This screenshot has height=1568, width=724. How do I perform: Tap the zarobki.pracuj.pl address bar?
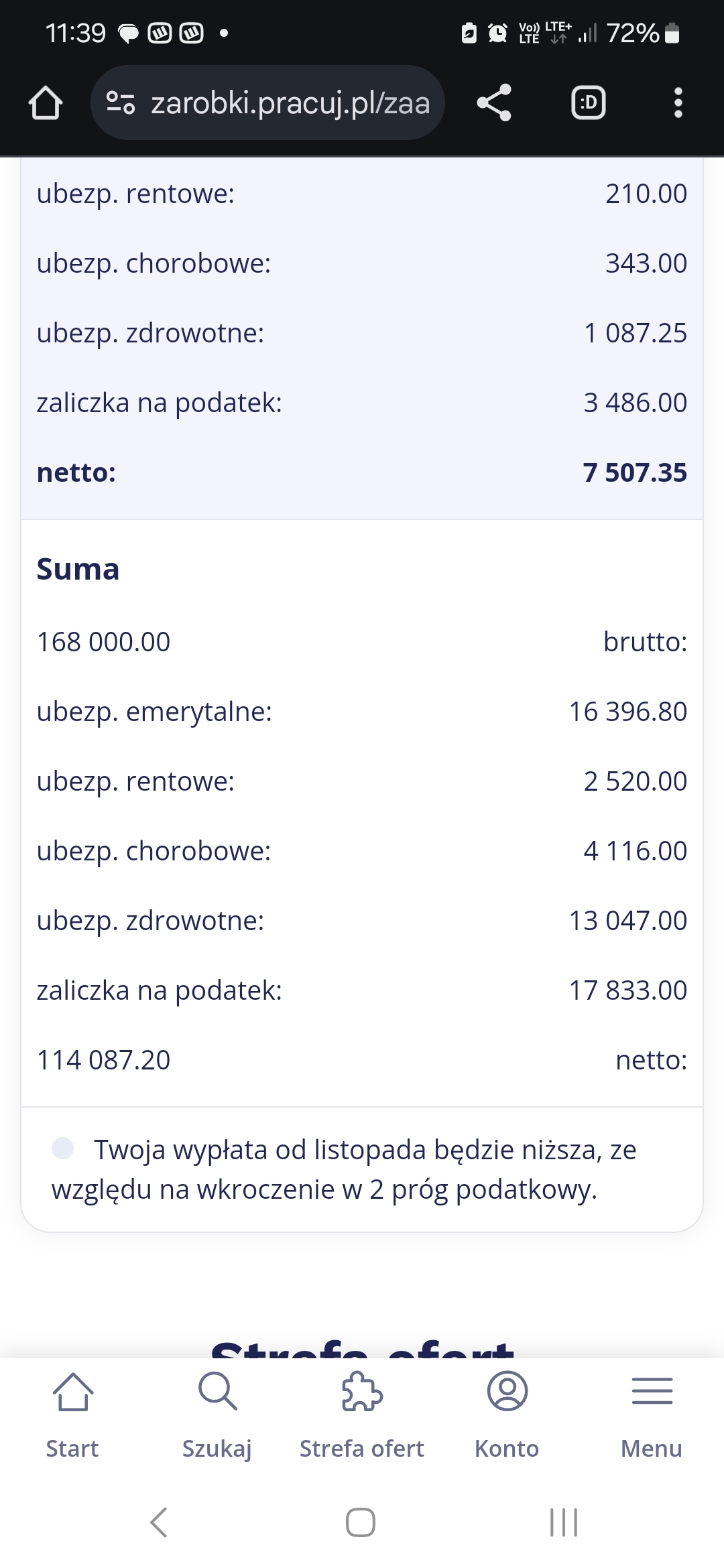290,103
